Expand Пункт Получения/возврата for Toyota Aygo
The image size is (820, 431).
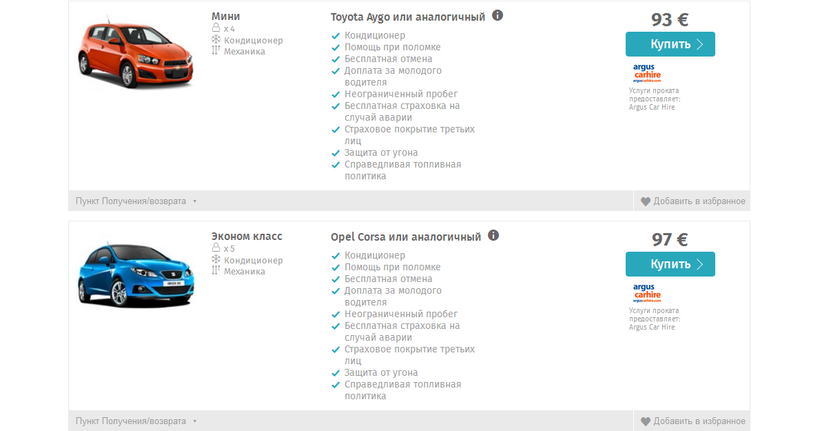136,201
